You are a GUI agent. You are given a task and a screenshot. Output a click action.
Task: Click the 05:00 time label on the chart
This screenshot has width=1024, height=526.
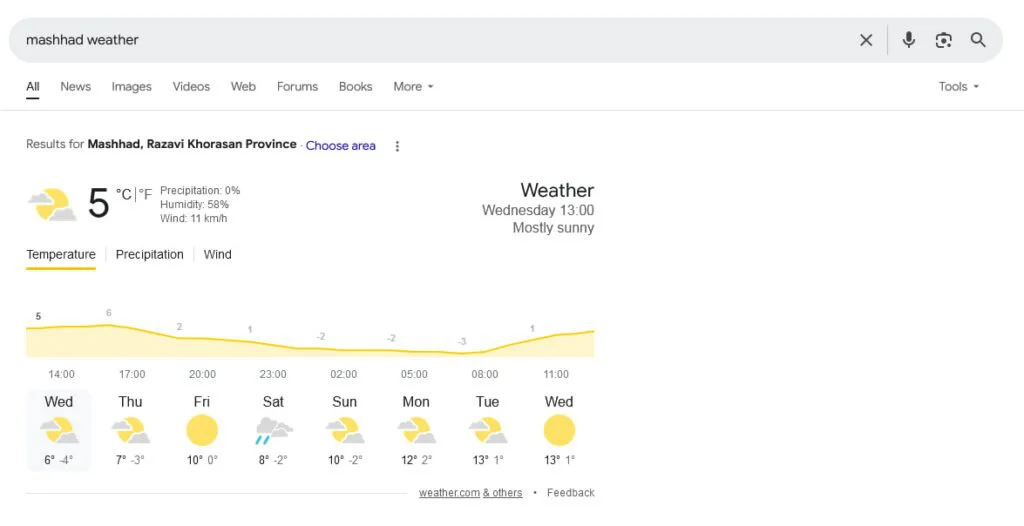click(414, 374)
